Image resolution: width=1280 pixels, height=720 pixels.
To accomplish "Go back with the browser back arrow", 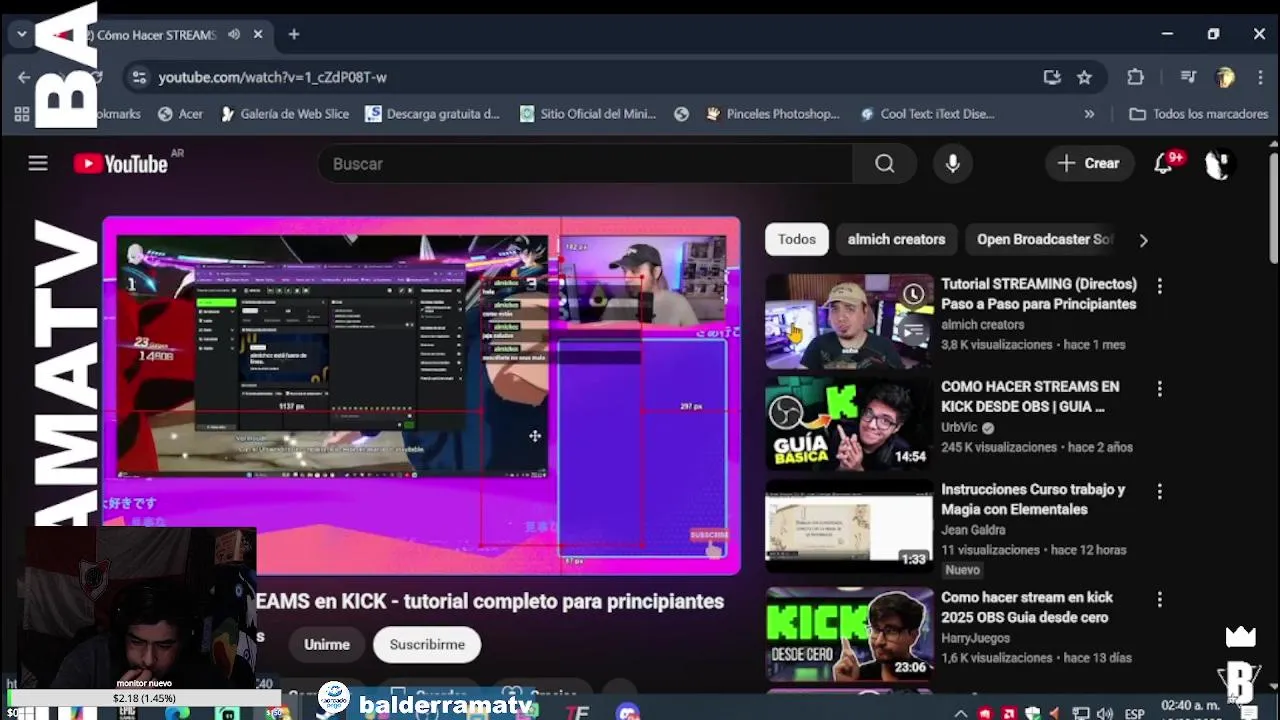I will coord(24,77).
